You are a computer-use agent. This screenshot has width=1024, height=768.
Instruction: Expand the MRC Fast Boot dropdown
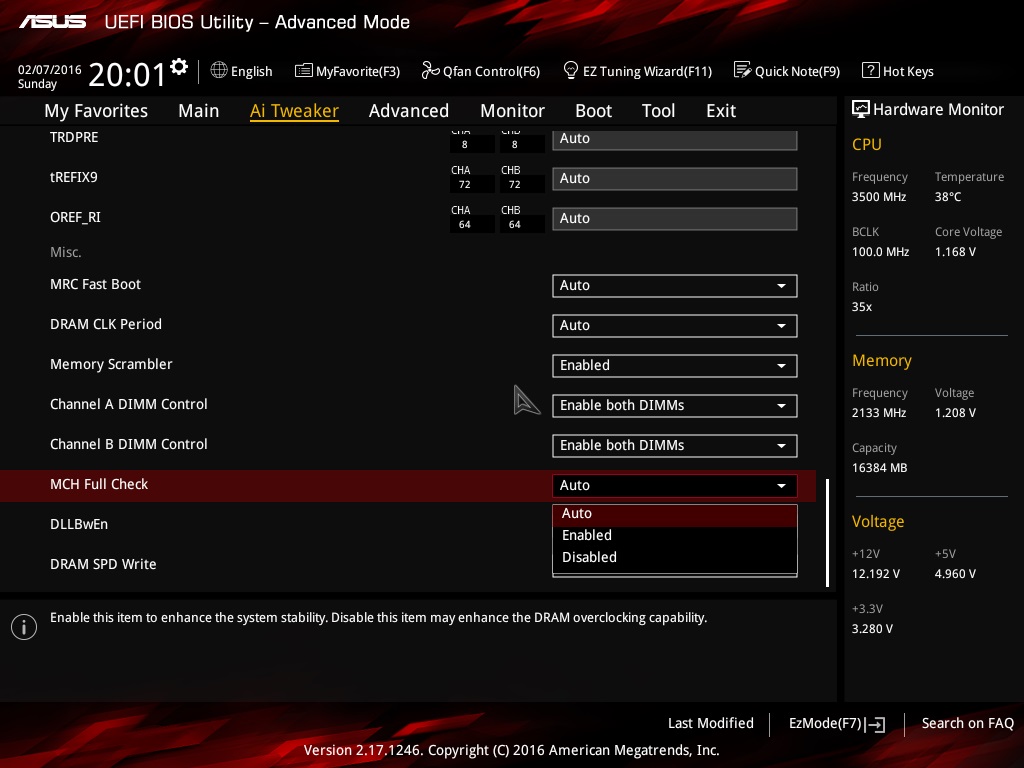point(675,285)
